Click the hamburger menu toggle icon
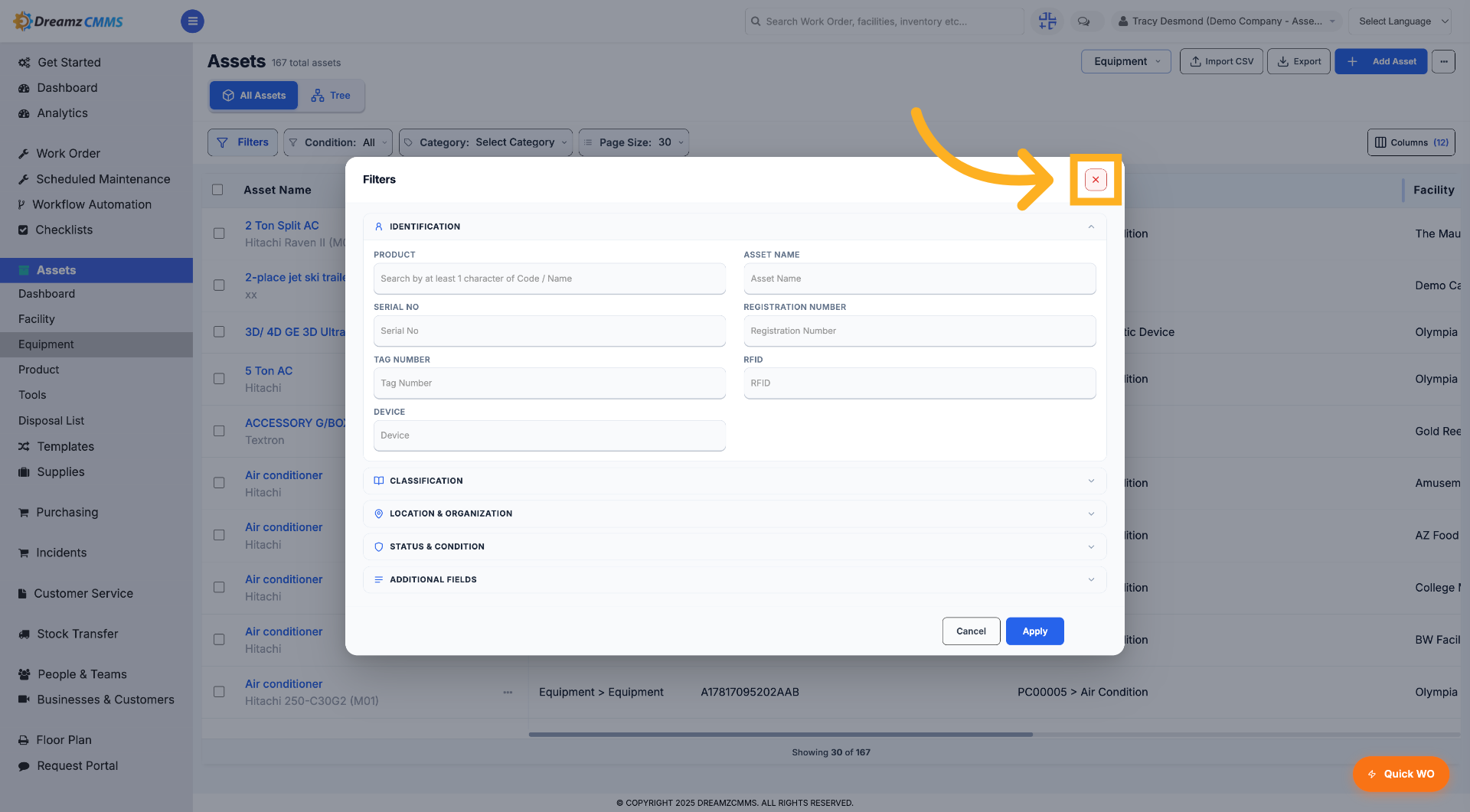This screenshot has height=812, width=1470. [192, 21]
